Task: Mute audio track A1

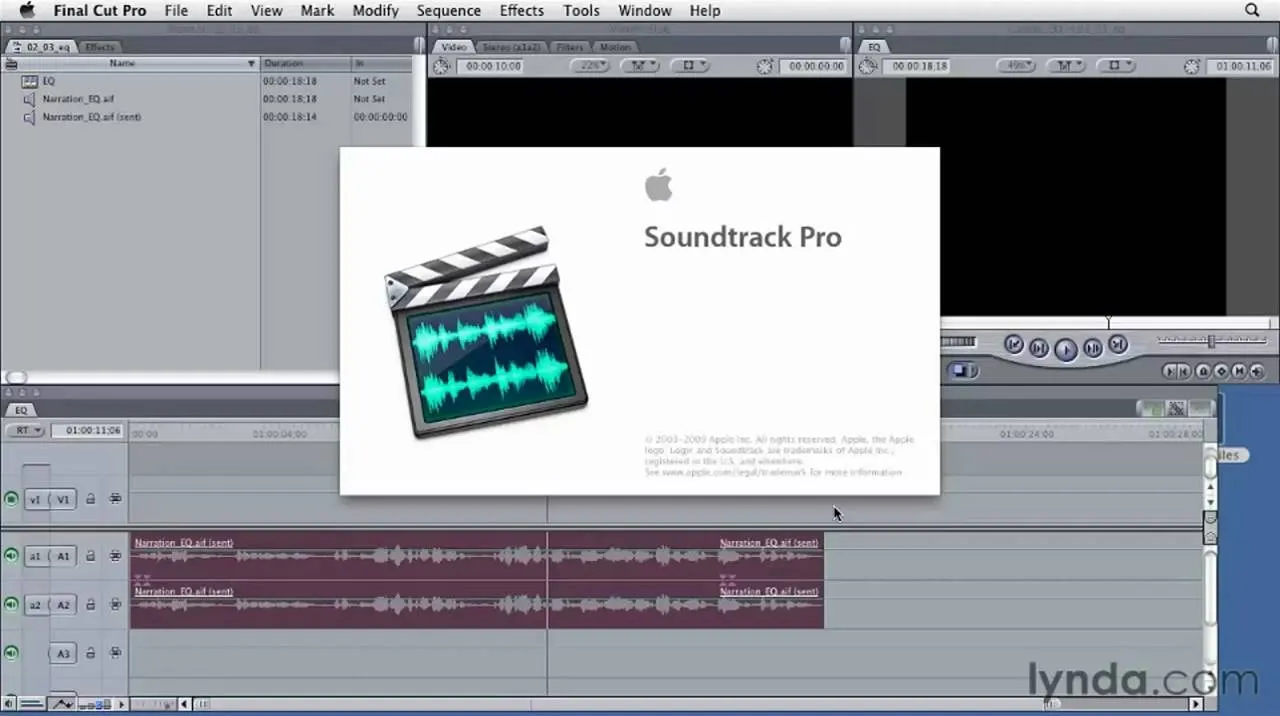Action: tap(11, 556)
